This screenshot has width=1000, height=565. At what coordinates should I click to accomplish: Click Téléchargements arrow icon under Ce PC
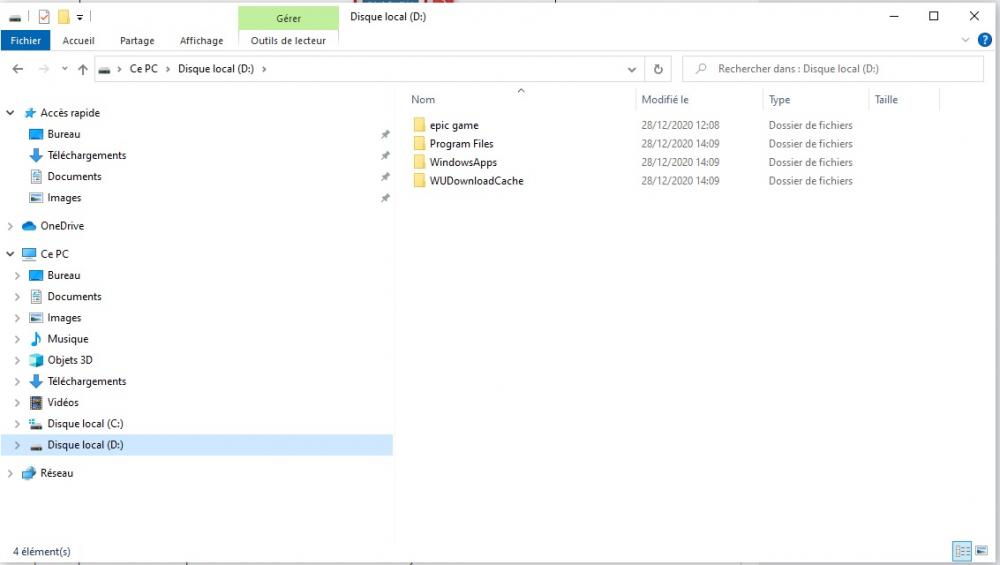(x=36, y=381)
